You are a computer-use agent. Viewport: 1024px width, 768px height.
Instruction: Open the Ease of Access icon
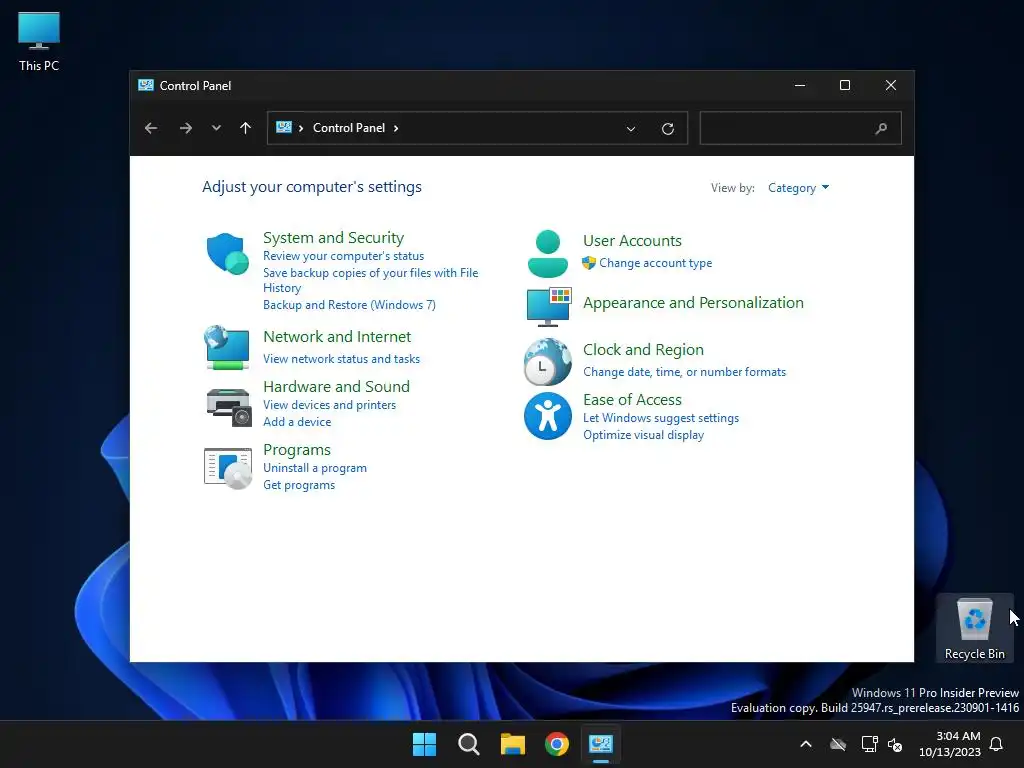tap(547, 416)
